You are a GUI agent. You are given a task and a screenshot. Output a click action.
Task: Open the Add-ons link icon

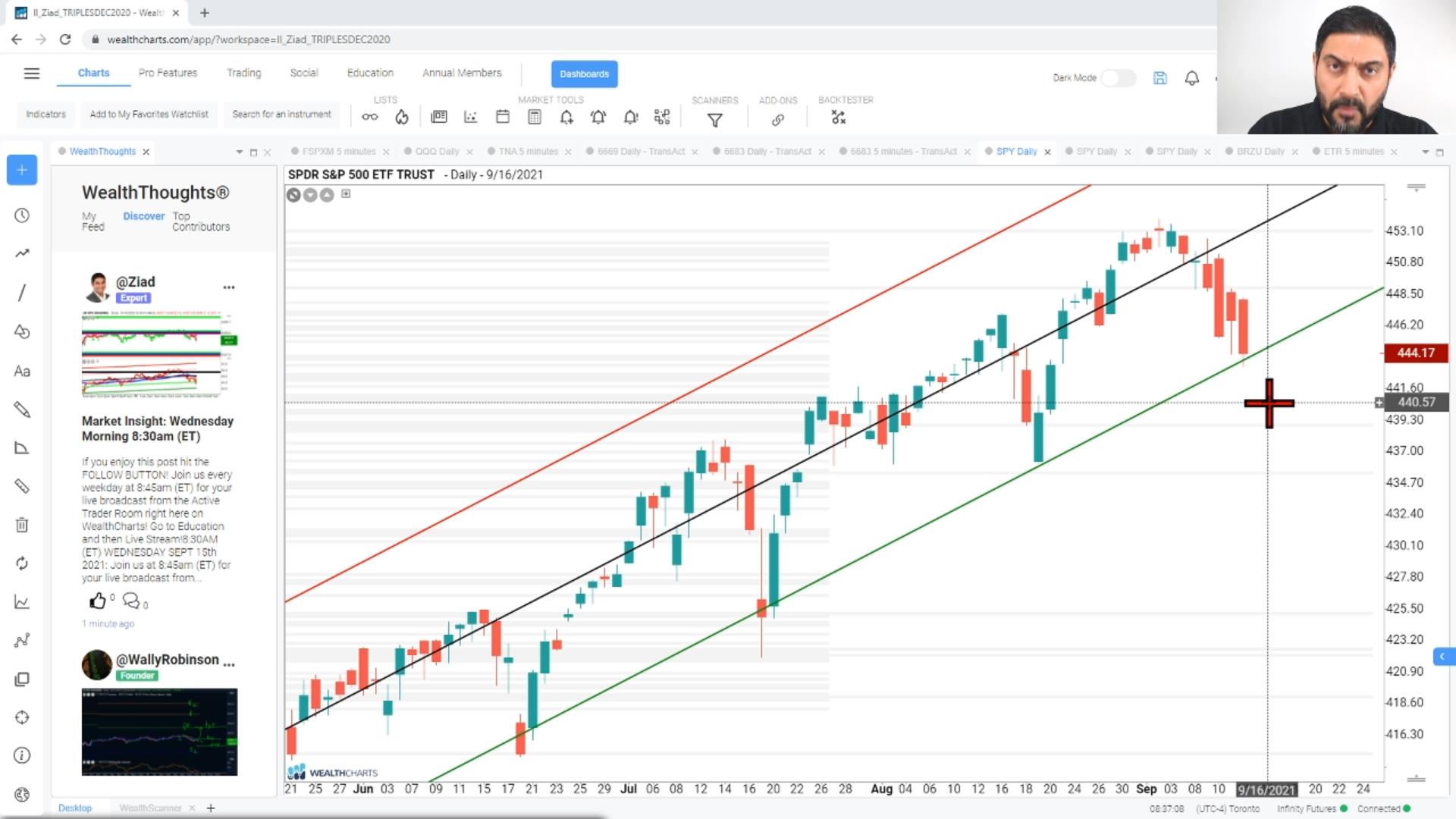point(778,120)
